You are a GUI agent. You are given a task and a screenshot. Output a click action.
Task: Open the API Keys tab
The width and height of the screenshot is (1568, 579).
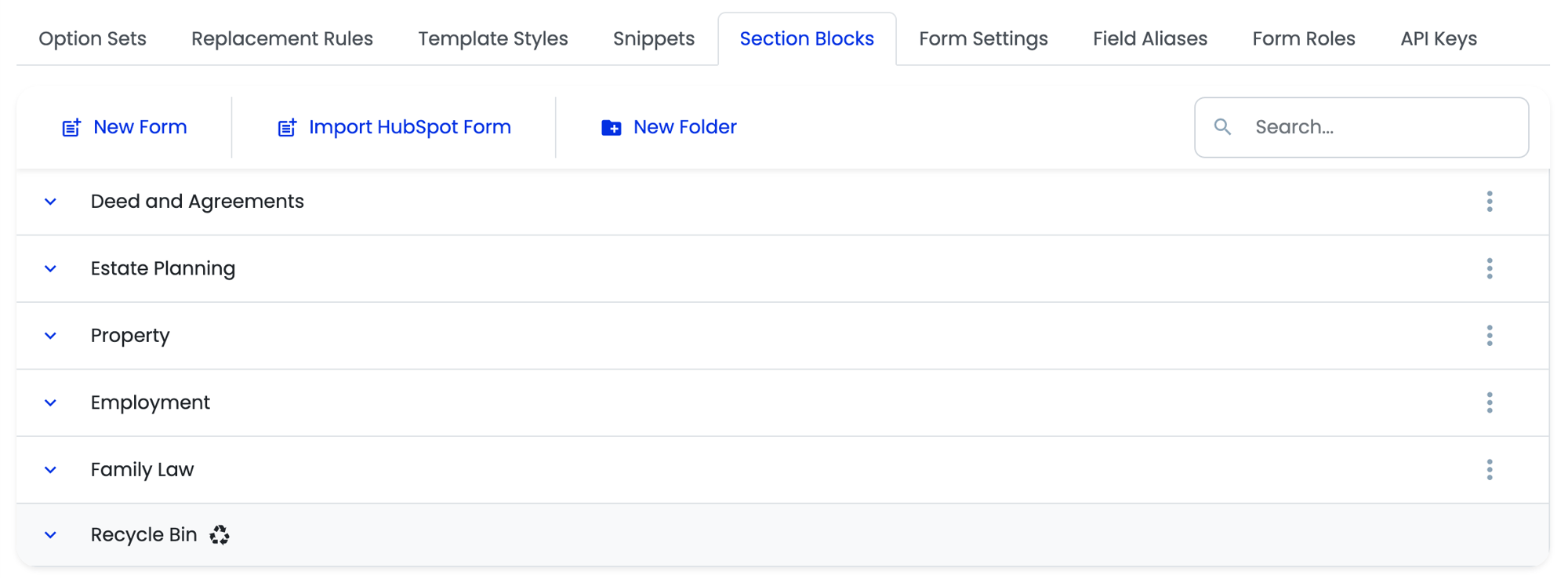coord(1439,38)
